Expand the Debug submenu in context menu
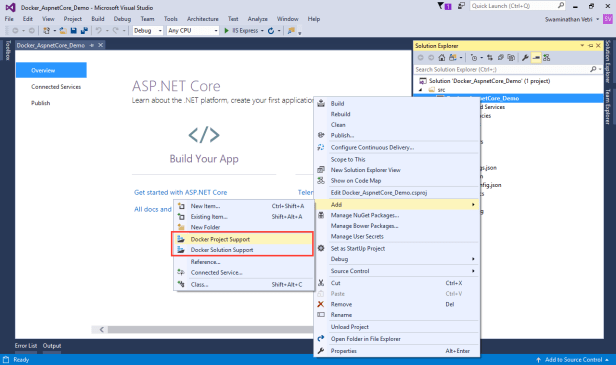Screen dimensions: 616x365 pyautogui.click(x=473, y=259)
